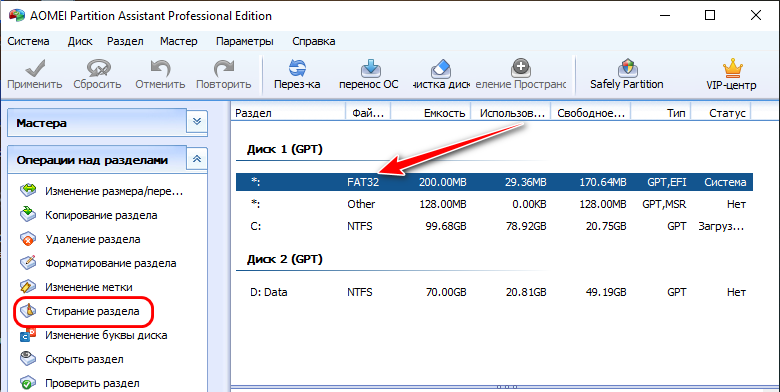Click the hide partition icon
The height and width of the screenshot is (392, 780).
[x=28, y=359]
